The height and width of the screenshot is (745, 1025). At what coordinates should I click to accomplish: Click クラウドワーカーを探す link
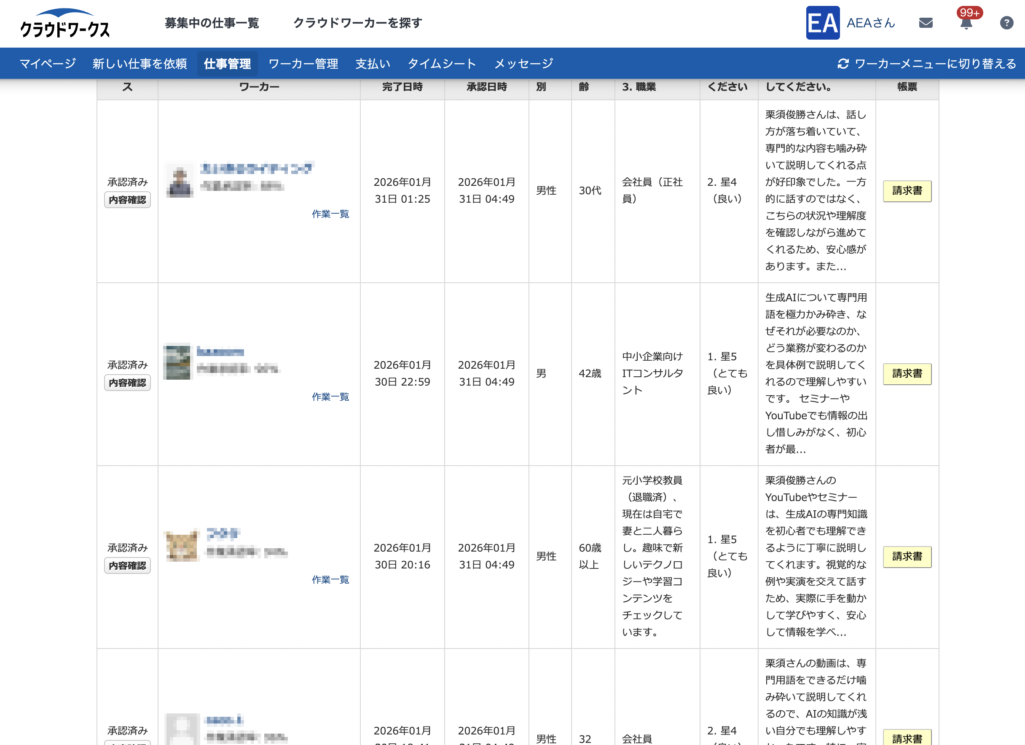357,23
